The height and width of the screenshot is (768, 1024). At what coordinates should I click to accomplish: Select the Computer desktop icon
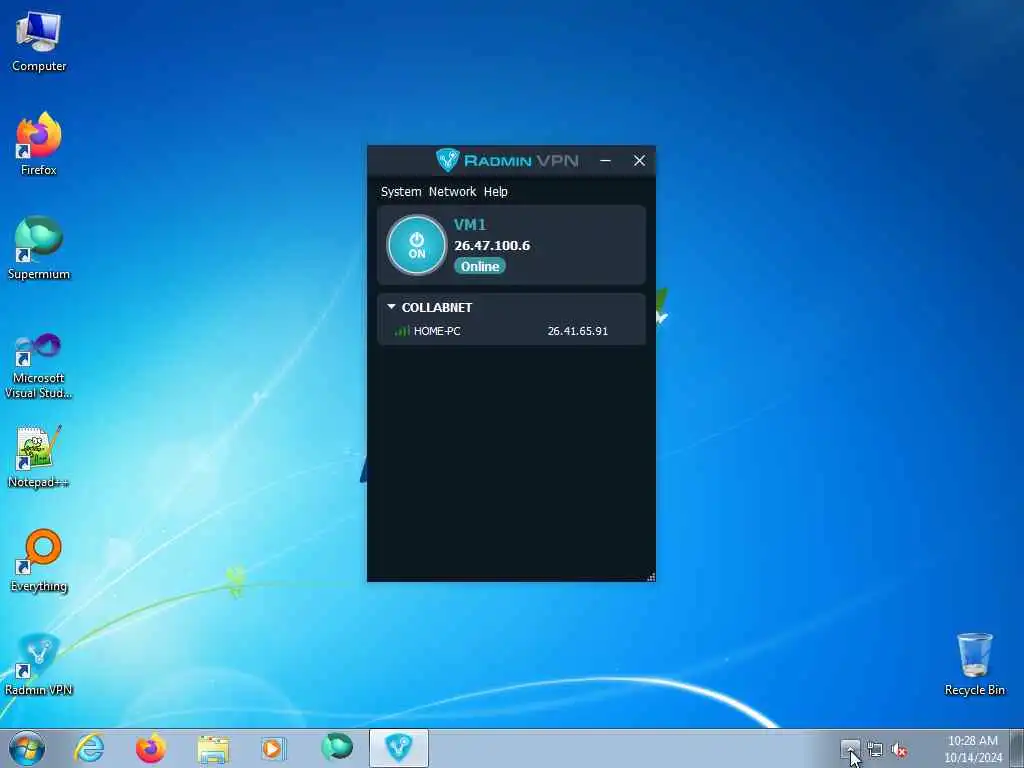click(x=39, y=41)
